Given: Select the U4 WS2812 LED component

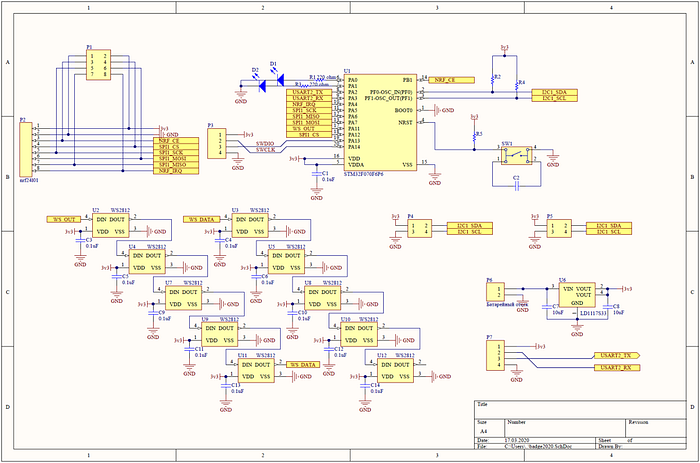Looking at the screenshot, I should [x=147, y=262].
